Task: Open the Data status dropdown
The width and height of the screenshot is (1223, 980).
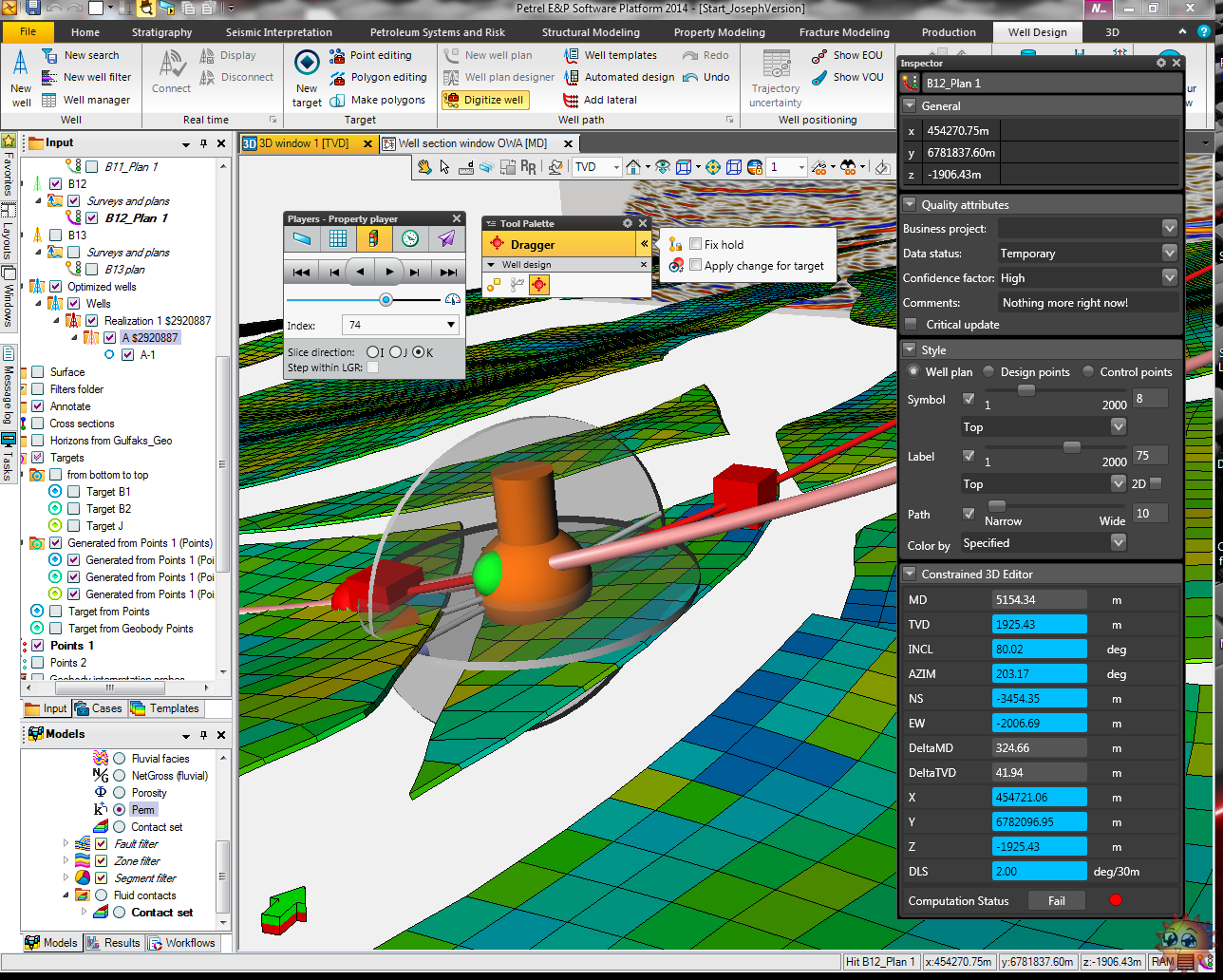Action: (1170, 254)
